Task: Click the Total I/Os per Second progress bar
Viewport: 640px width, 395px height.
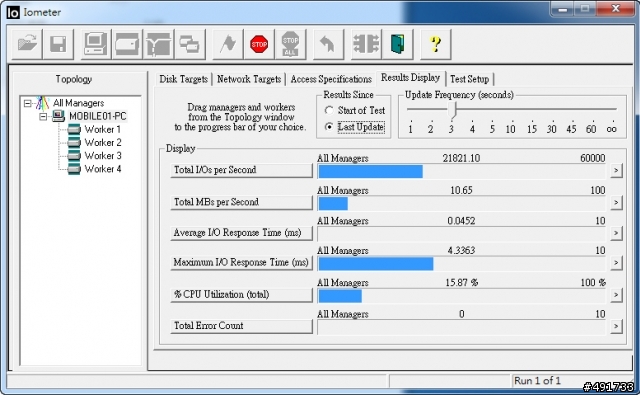Action: (x=461, y=171)
